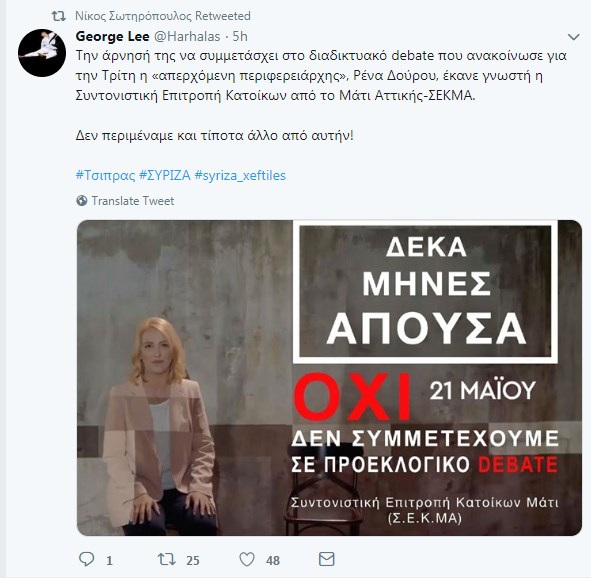Open the #ΣΥΡΙΖΑ hashtag
The width and height of the screenshot is (591, 578).
click(165, 176)
